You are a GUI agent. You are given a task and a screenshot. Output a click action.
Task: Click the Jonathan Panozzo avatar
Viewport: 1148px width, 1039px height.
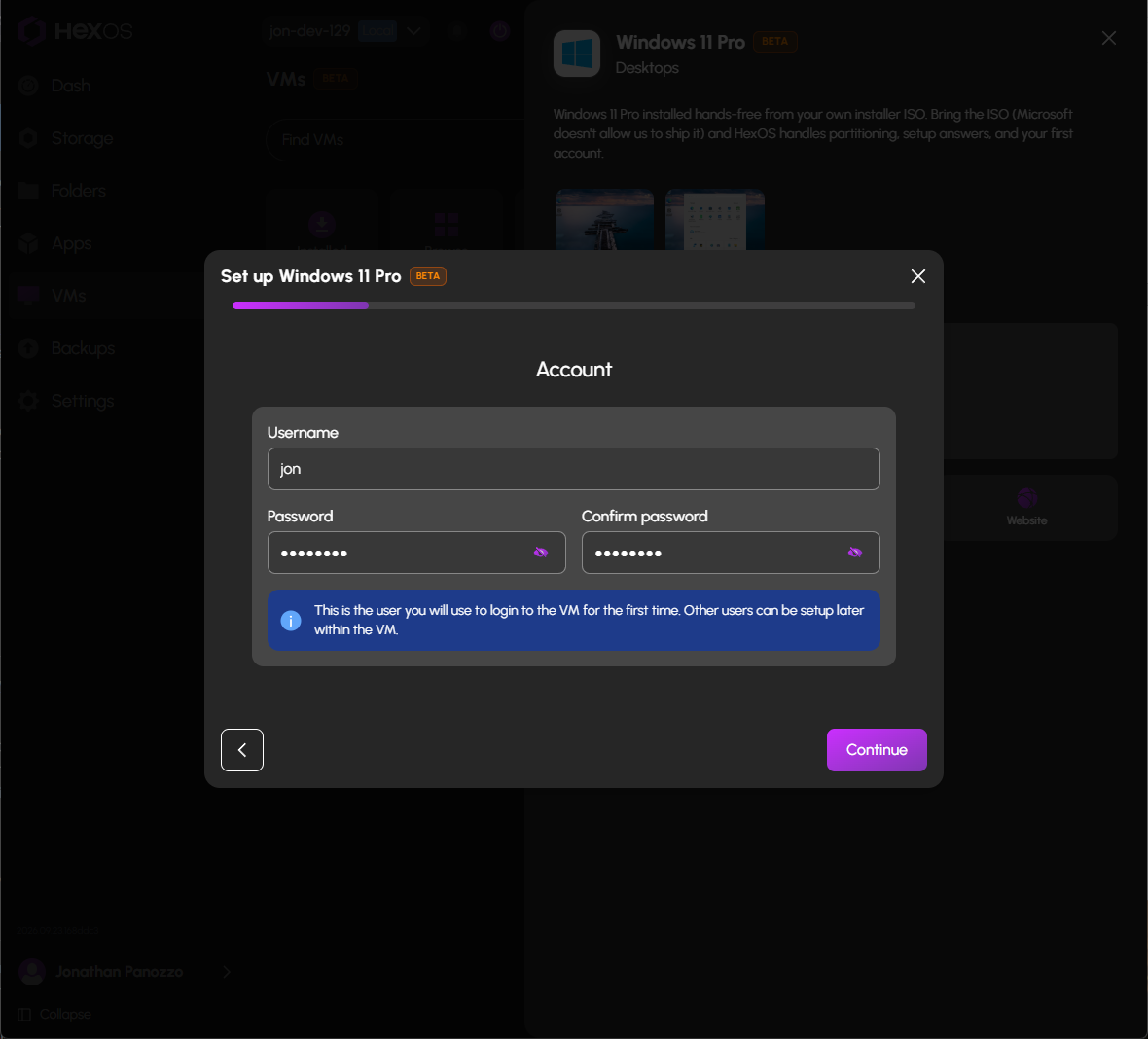32,972
